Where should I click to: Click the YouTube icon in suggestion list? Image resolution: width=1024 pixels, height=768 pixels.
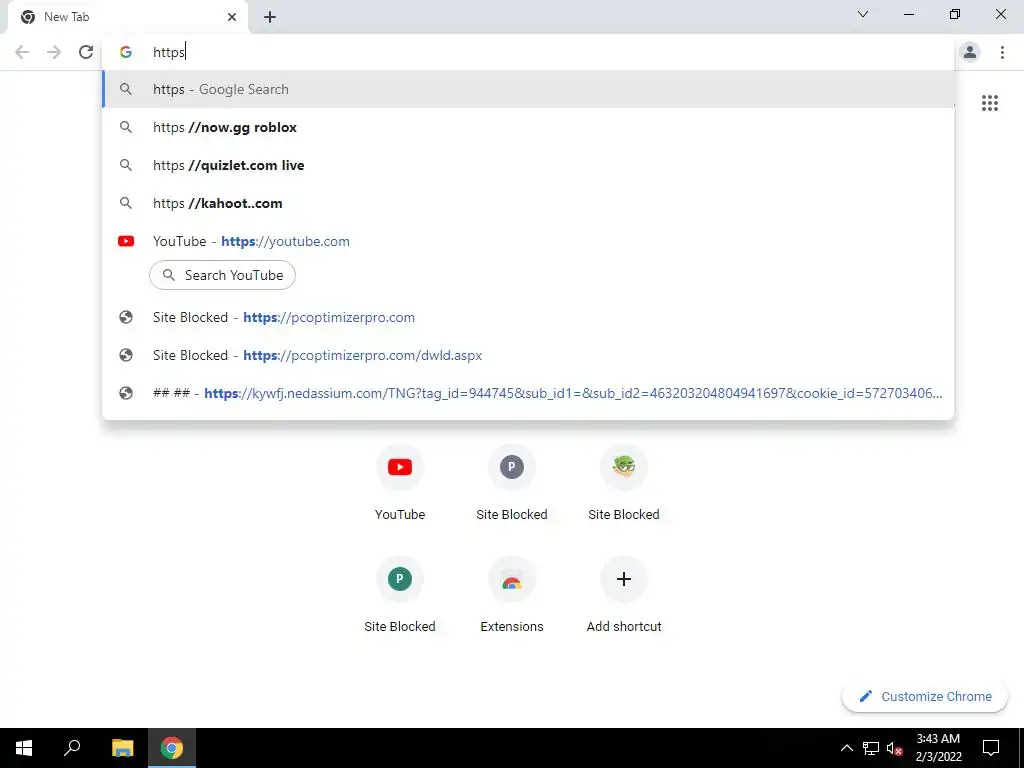pyautogui.click(x=126, y=241)
